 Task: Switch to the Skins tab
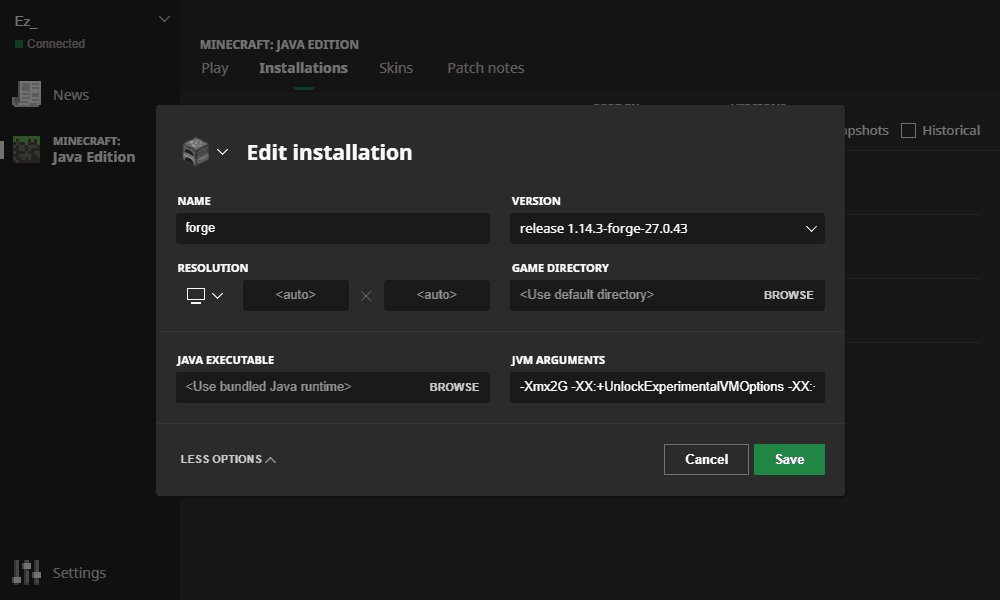tap(395, 68)
